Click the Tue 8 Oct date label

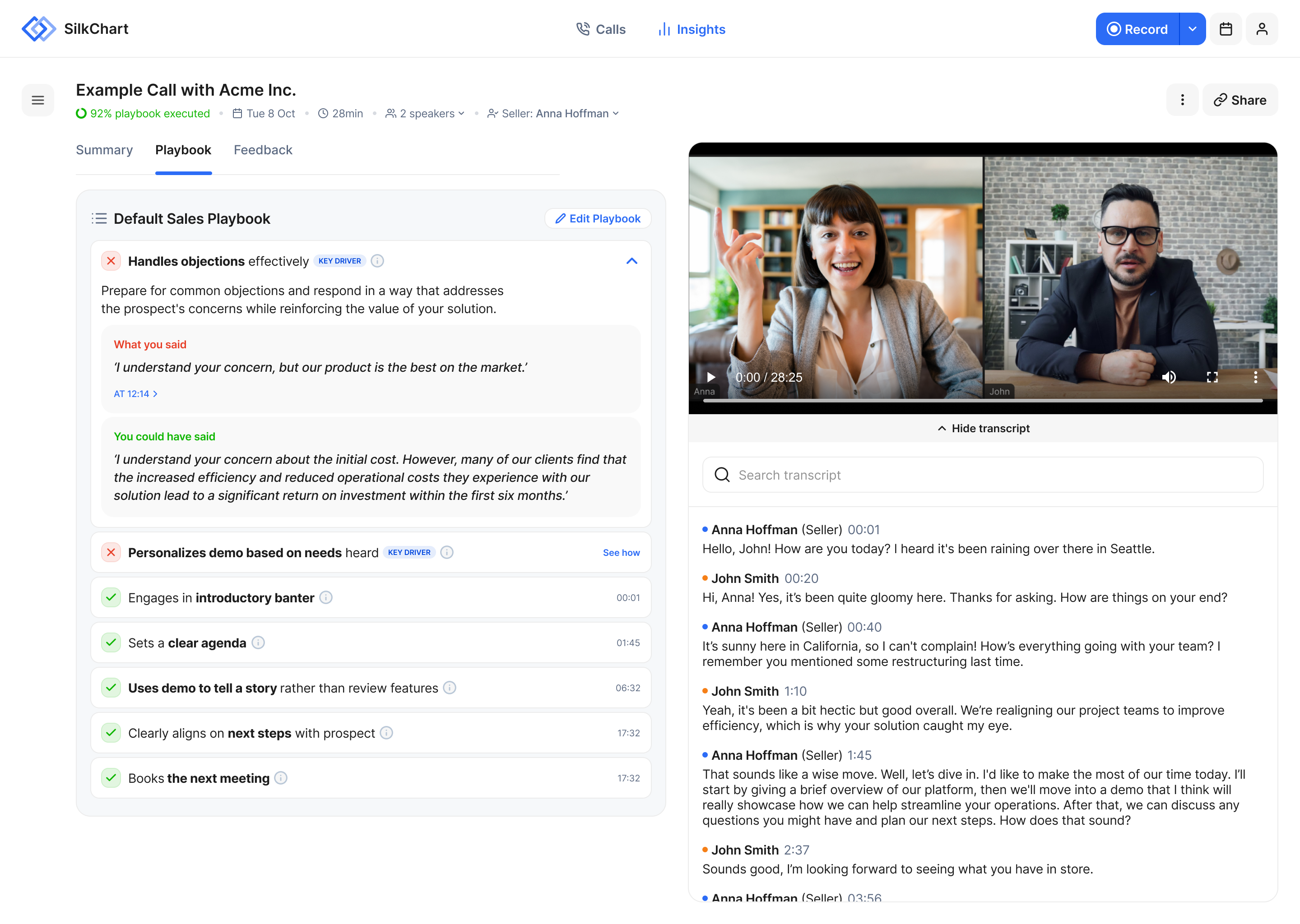[264, 114]
